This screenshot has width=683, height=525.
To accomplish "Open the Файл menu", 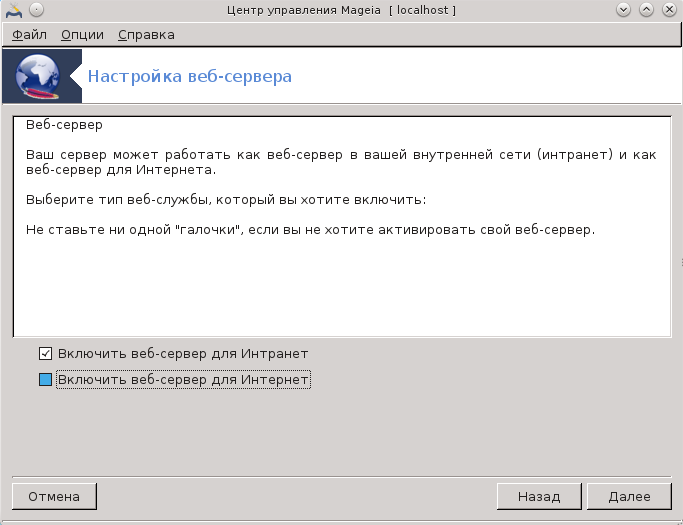I will coord(29,34).
